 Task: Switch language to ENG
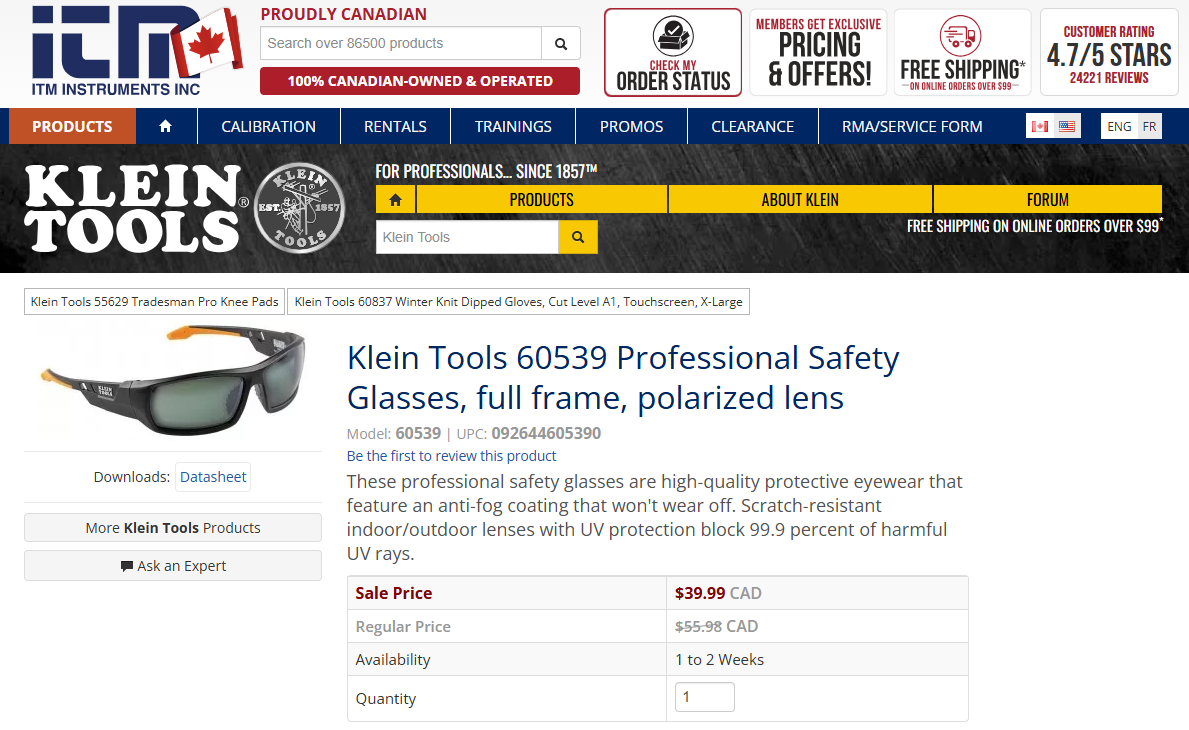pos(1119,126)
